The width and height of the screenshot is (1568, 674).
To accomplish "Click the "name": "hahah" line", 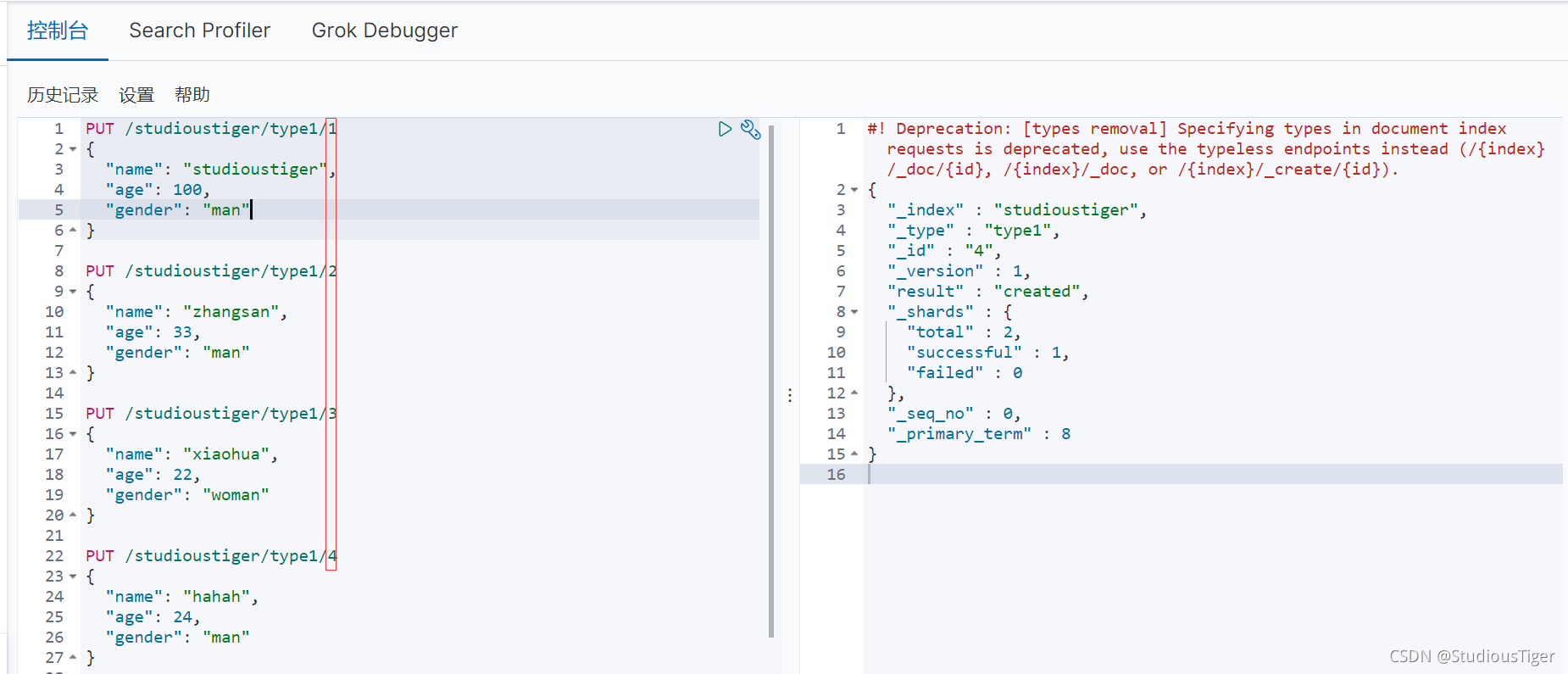I will 181,597.
